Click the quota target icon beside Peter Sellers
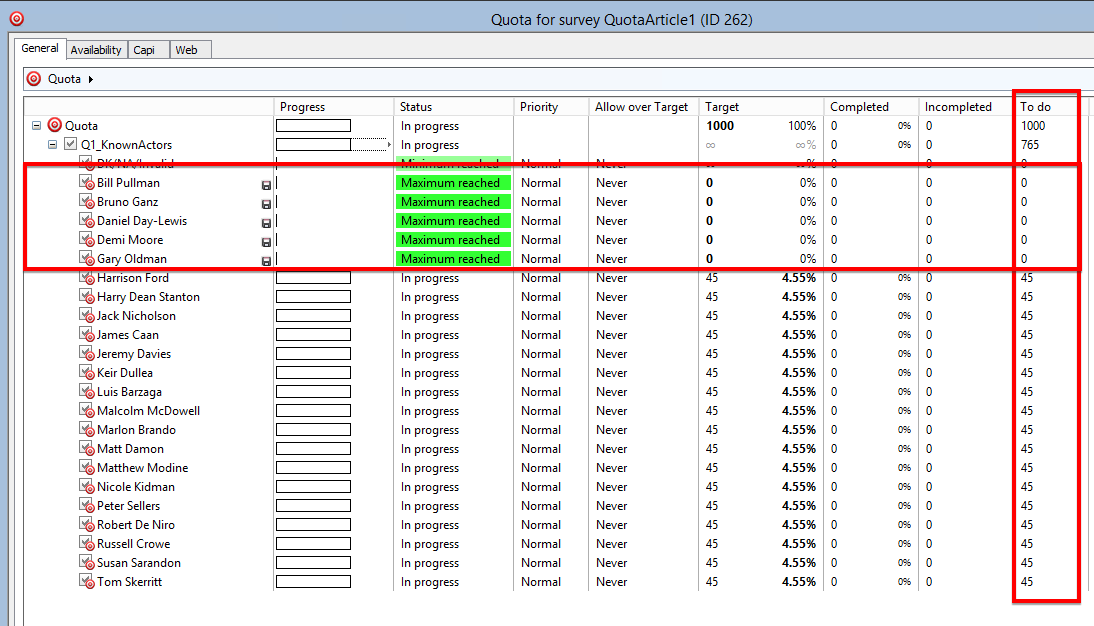 coord(89,507)
